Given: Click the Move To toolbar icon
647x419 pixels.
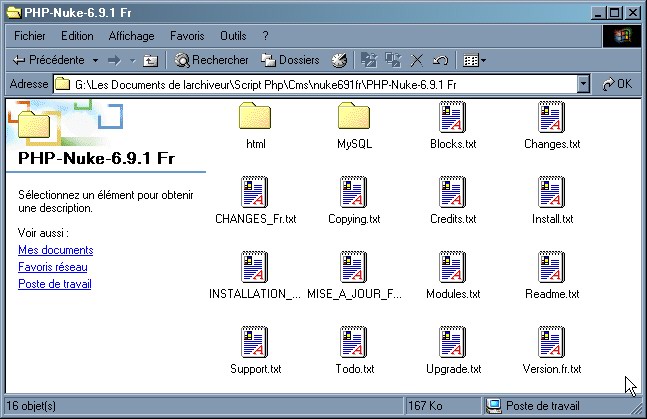Looking at the screenshot, I should [x=368, y=60].
